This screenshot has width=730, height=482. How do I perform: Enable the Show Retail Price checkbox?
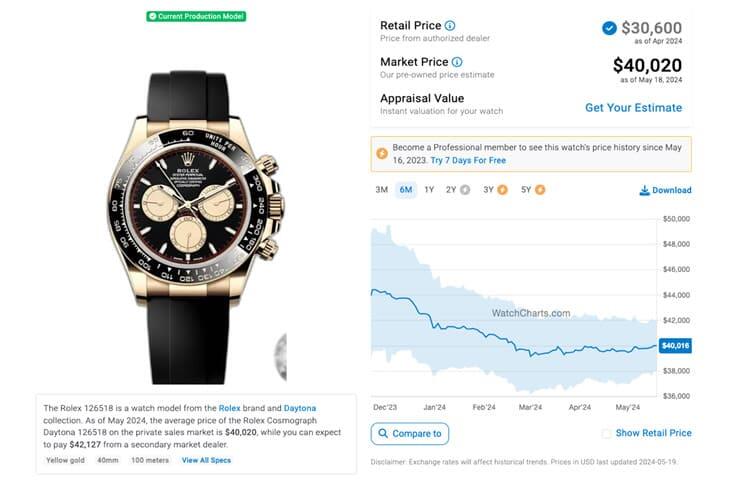click(x=607, y=433)
